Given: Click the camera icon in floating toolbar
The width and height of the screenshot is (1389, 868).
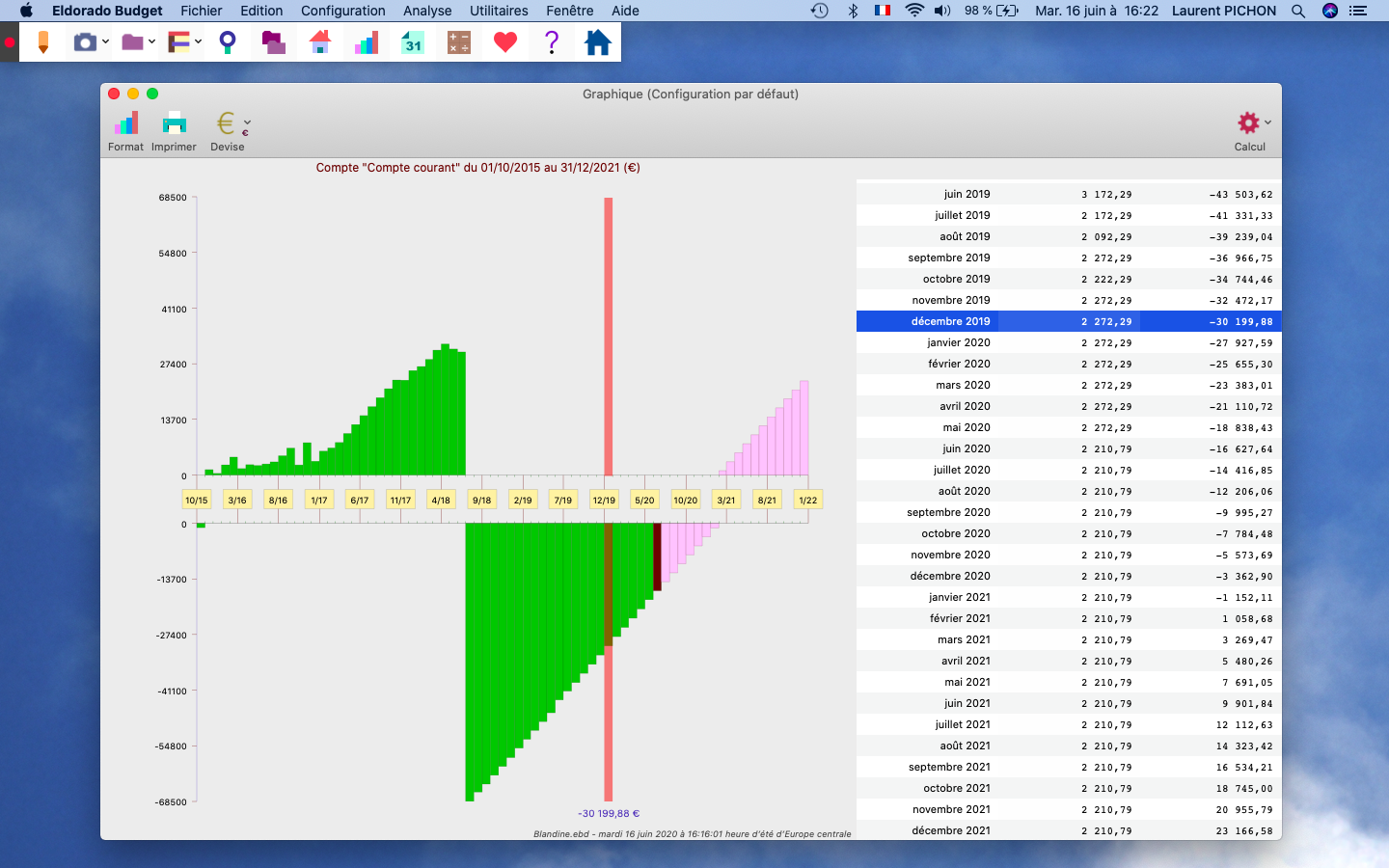Looking at the screenshot, I should [85, 42].
